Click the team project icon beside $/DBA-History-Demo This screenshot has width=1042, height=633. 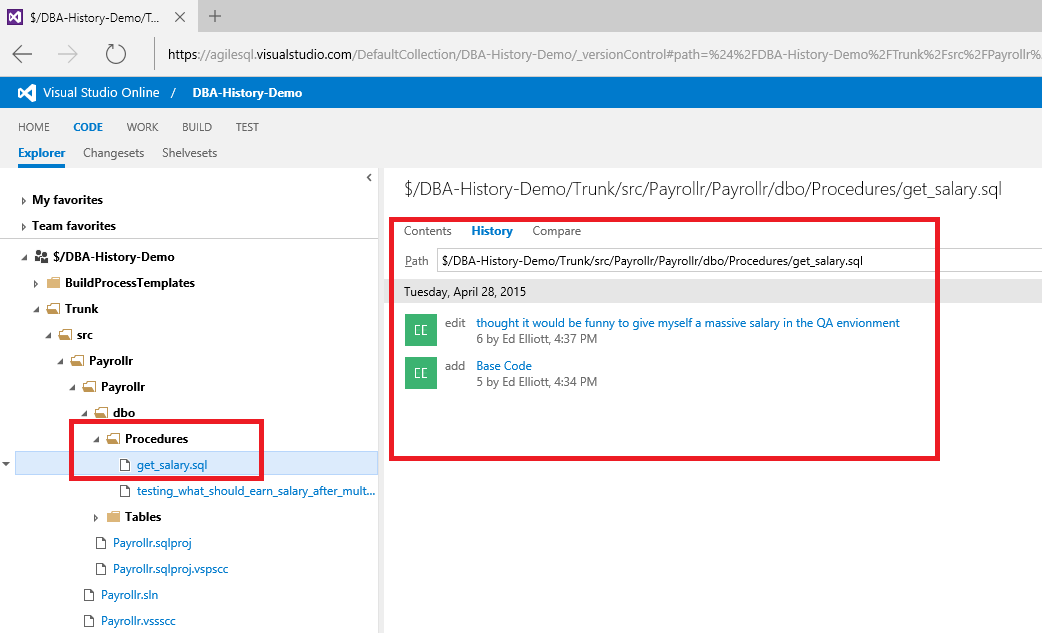pos(41,256)
